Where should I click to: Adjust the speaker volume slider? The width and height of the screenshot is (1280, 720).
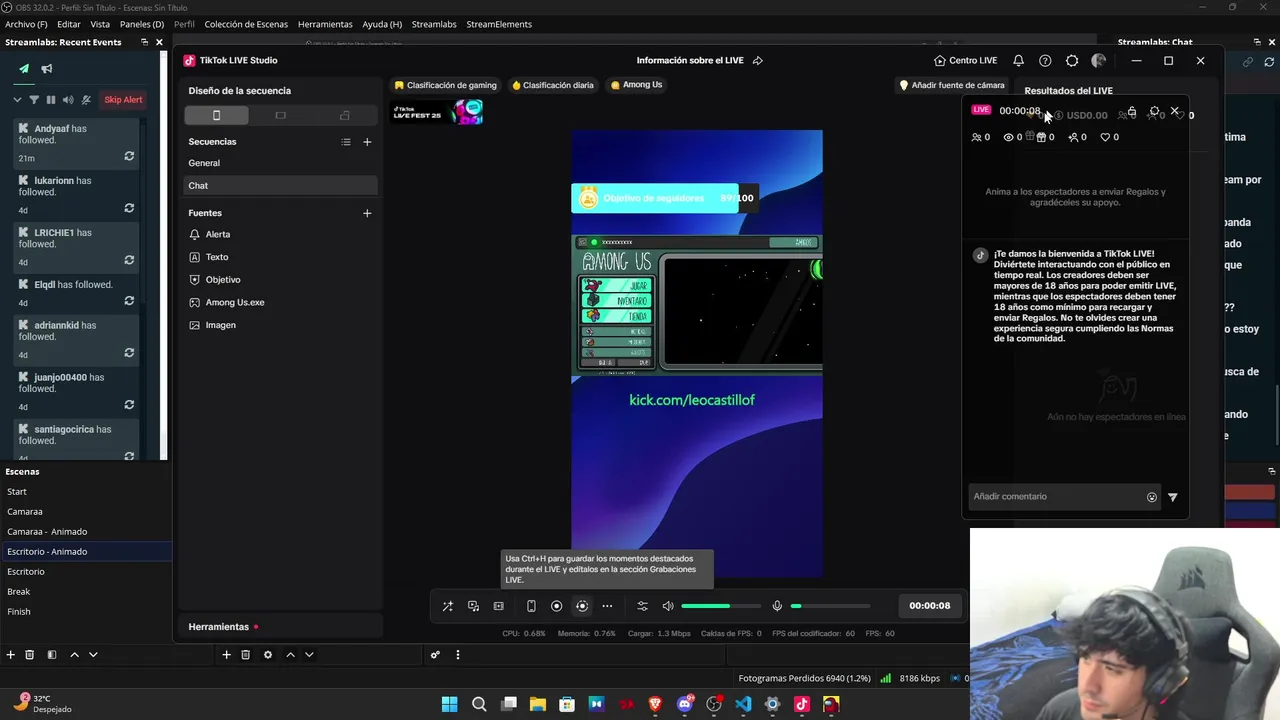pos(720,606)
